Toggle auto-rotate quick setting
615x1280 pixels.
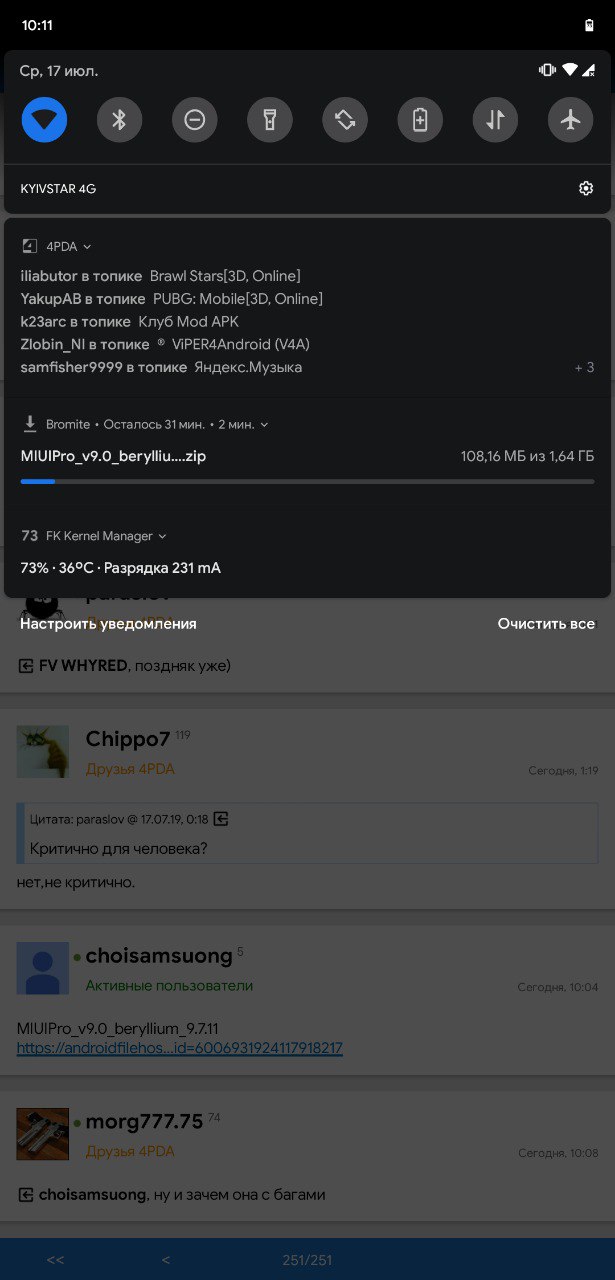(345, 120)
